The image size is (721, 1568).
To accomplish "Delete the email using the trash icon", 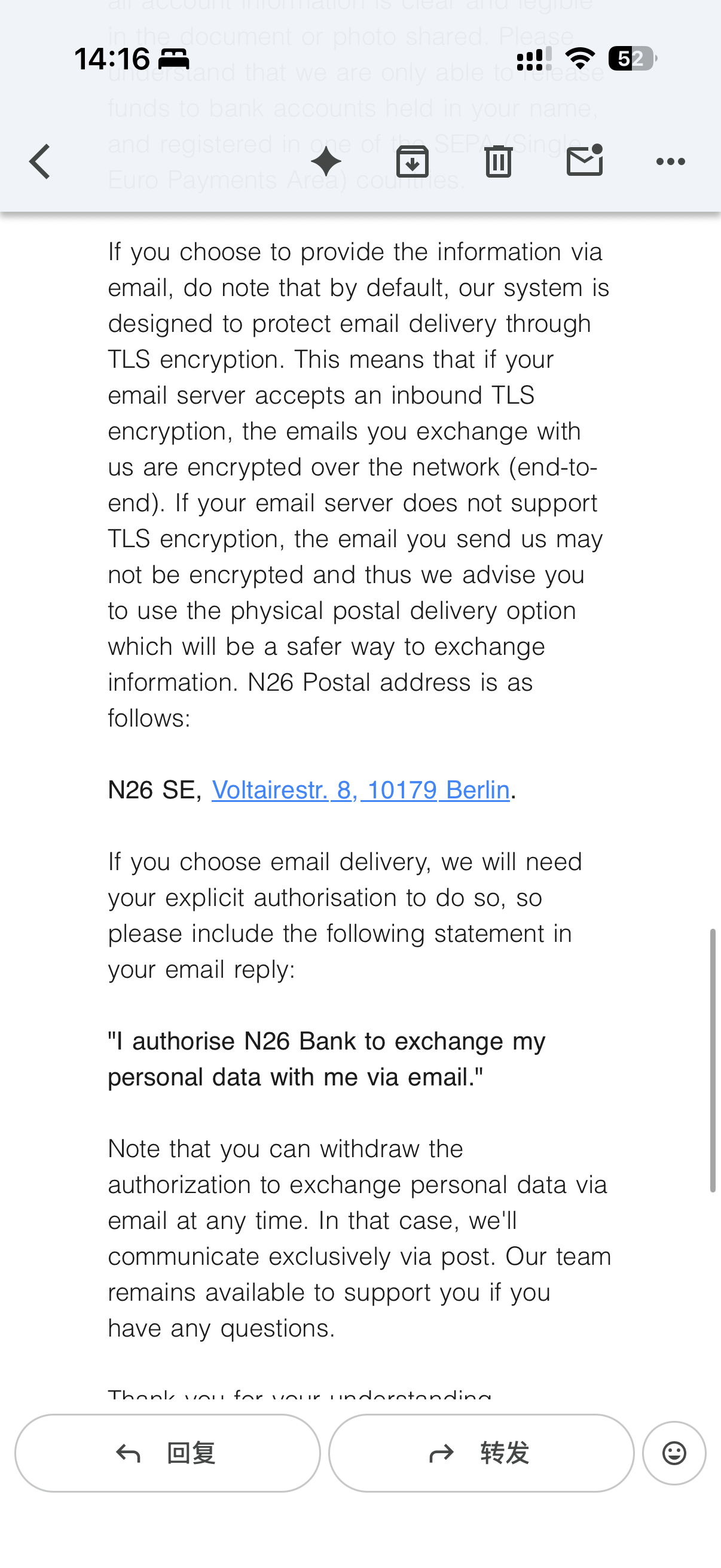I will (499, 161).
